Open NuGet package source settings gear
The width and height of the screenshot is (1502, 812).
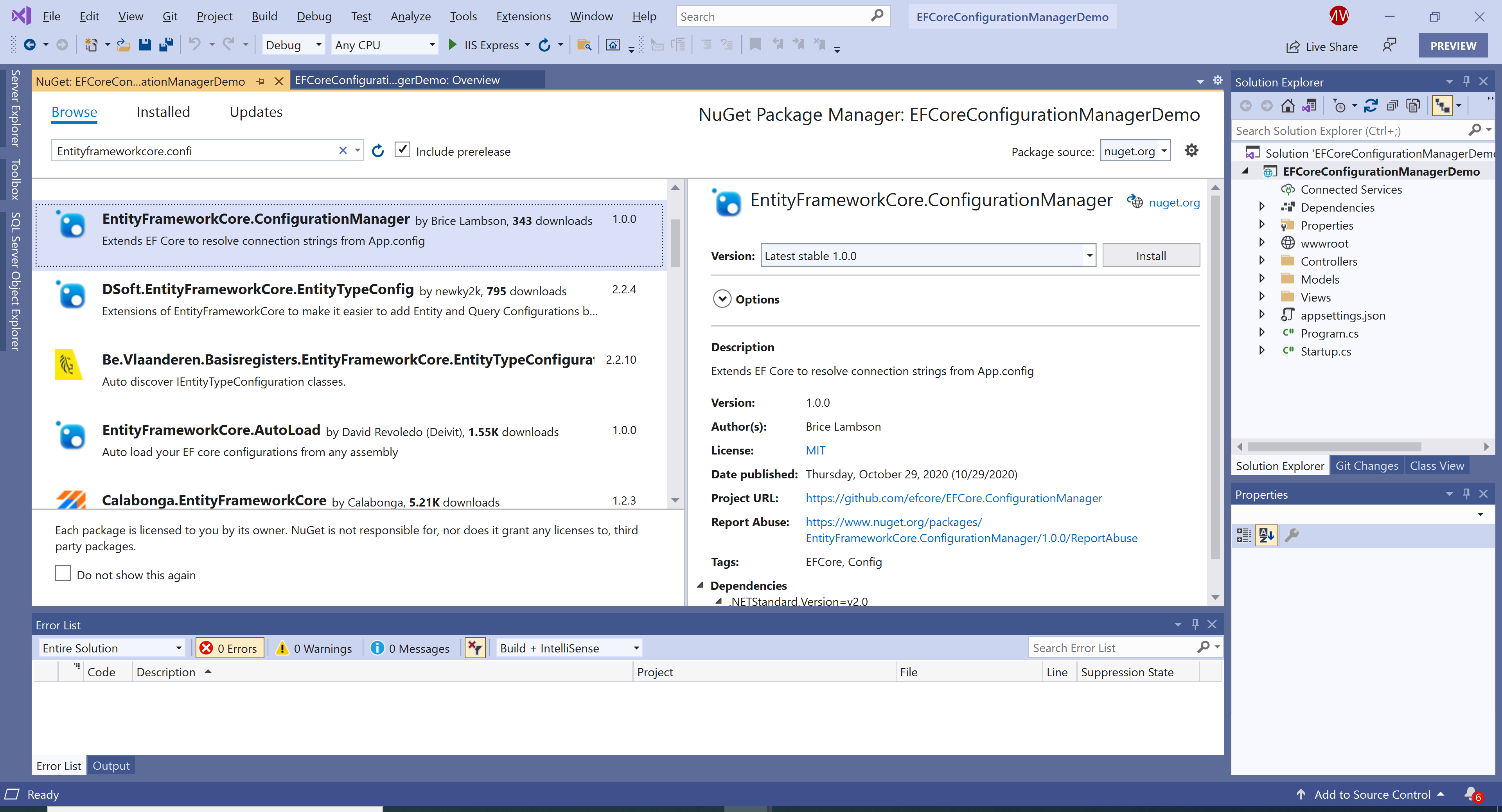click(1191, 151)
